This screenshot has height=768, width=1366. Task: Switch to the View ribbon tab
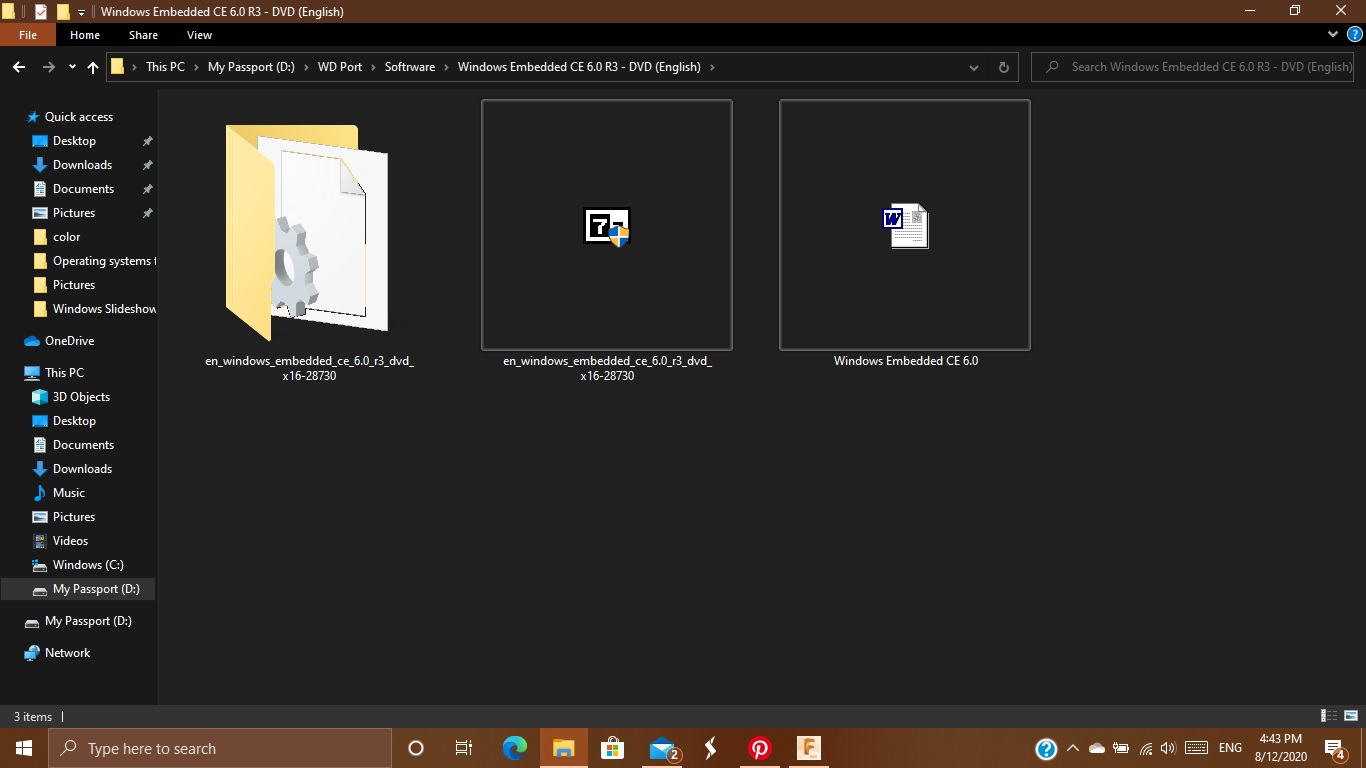pyautogui.click(x=199, y=35)
